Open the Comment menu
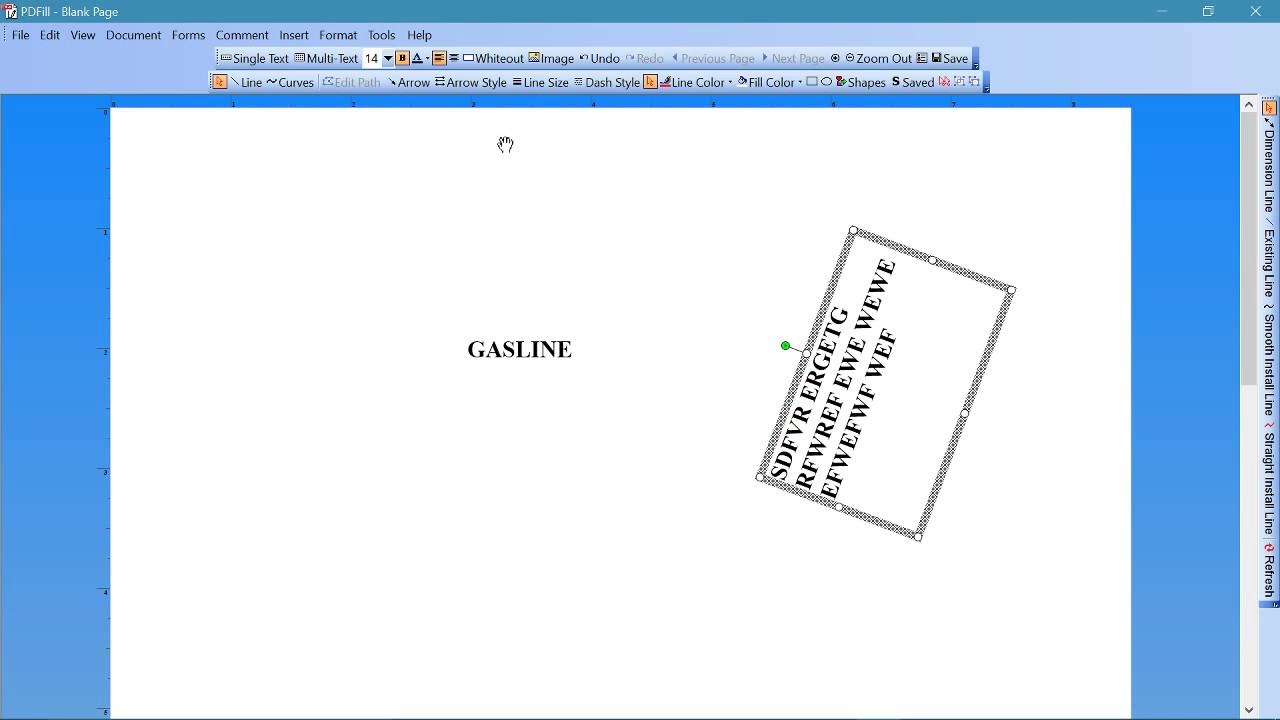The image size is (1280, 720). tap(242, 35)
